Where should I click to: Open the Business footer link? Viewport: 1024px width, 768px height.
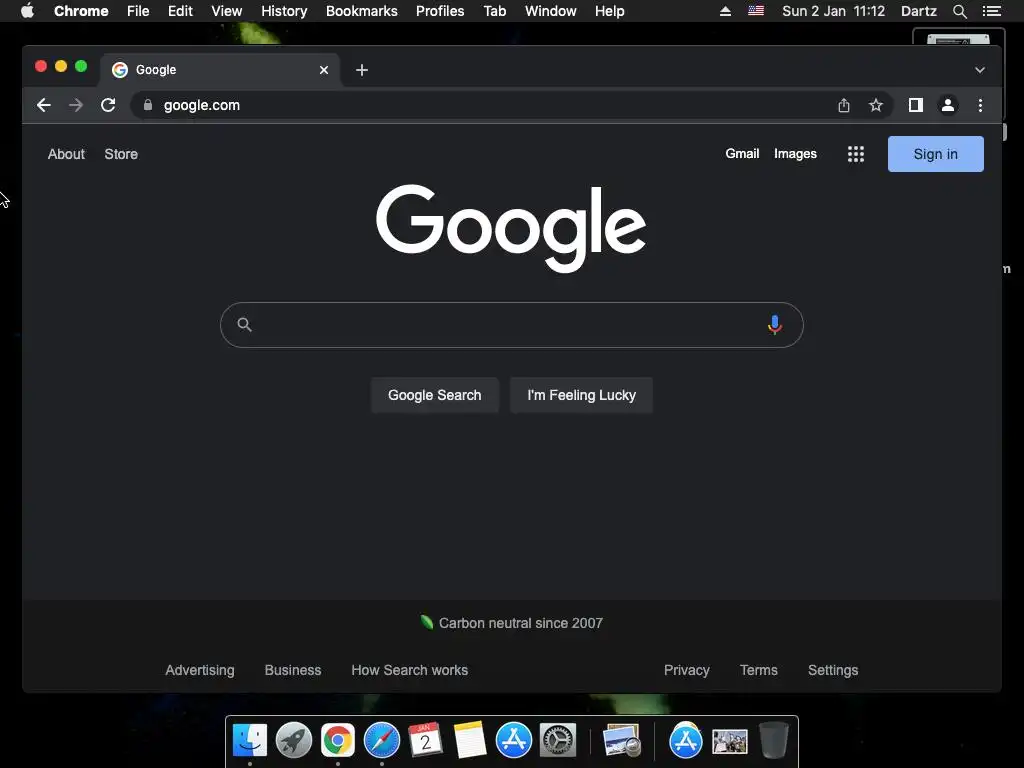(293, 670)
